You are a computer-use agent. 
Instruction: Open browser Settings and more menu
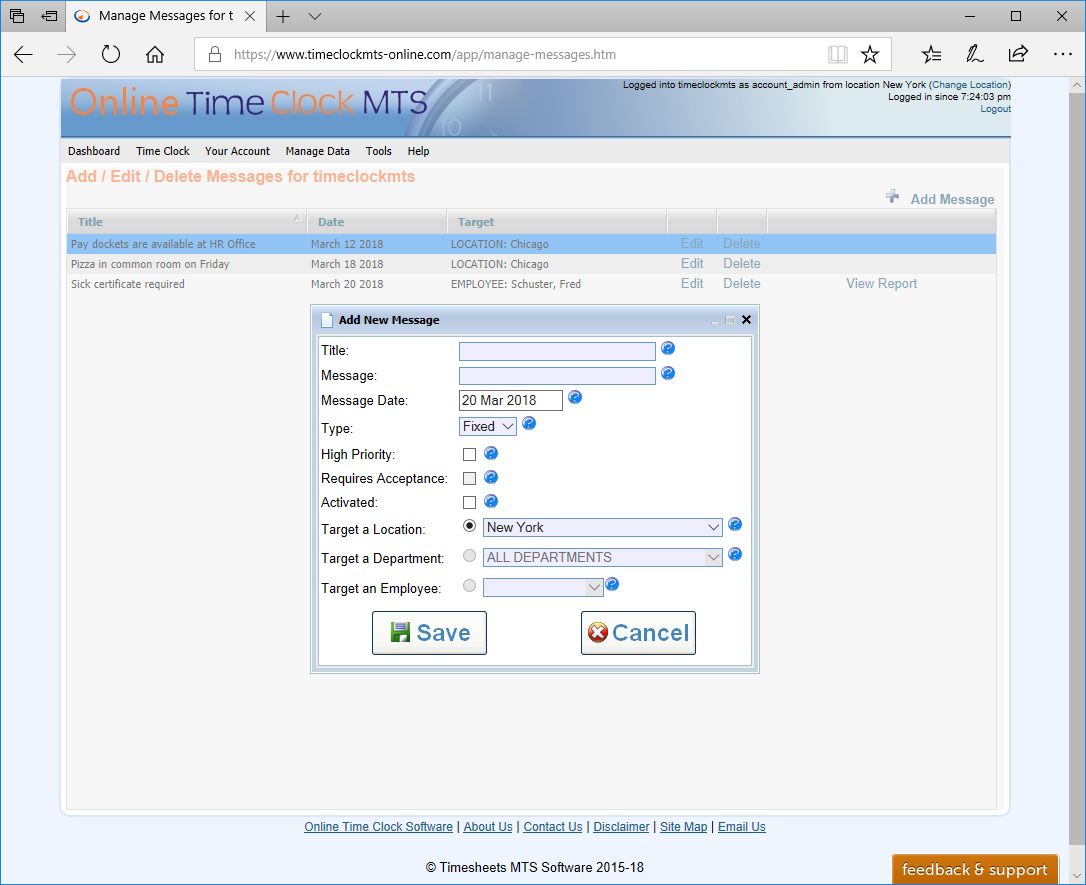[1062, 54]
